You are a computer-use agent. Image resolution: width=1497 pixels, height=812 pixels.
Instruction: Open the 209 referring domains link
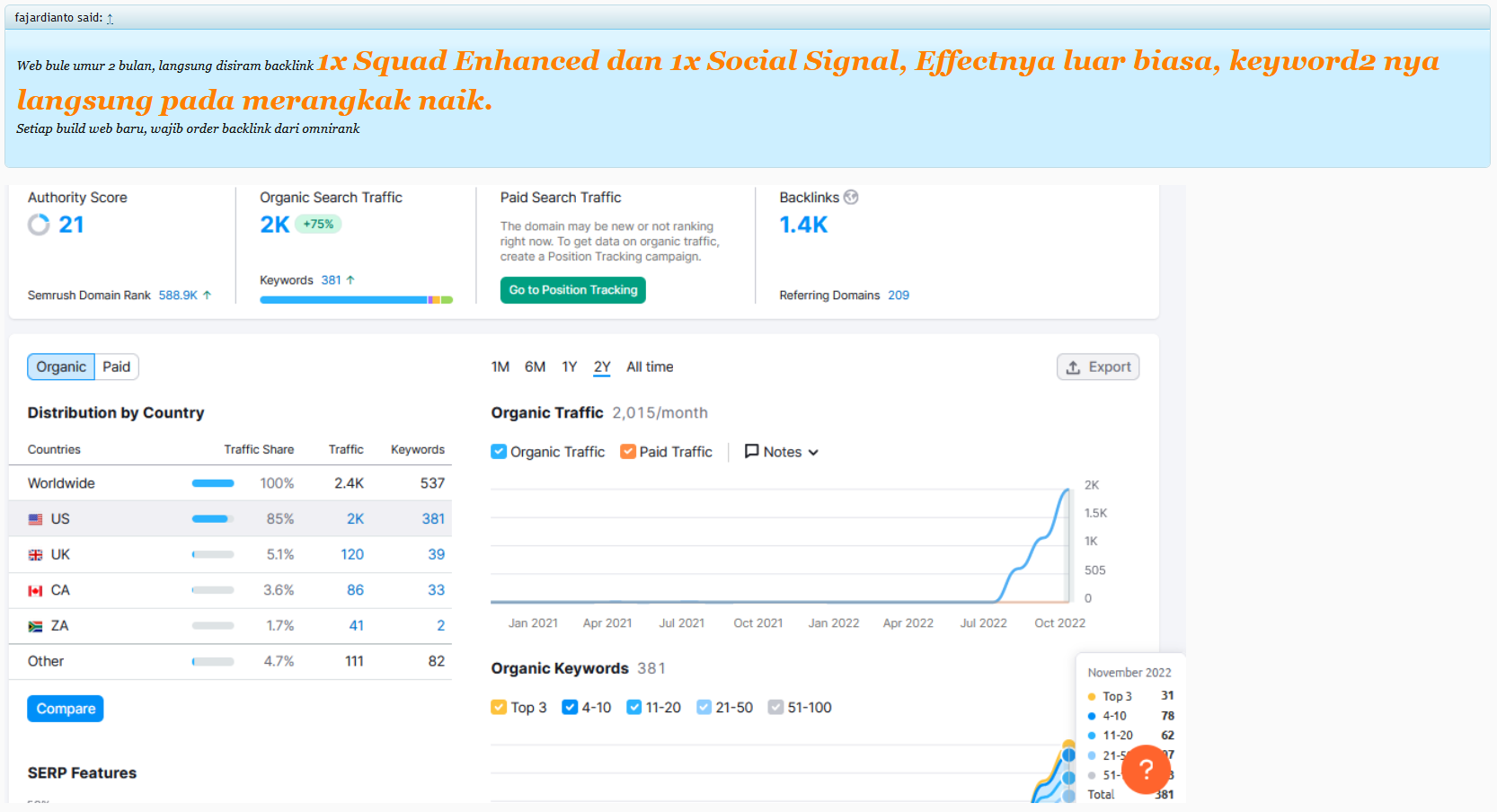899,295
